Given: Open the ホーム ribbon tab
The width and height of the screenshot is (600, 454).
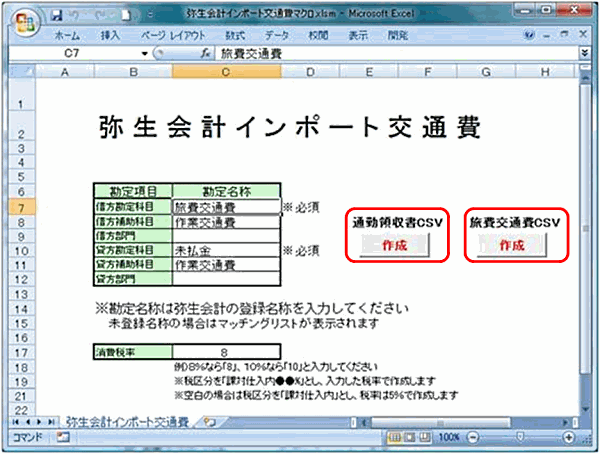Looking at the screenshot, I should click(x=67, y=36).
